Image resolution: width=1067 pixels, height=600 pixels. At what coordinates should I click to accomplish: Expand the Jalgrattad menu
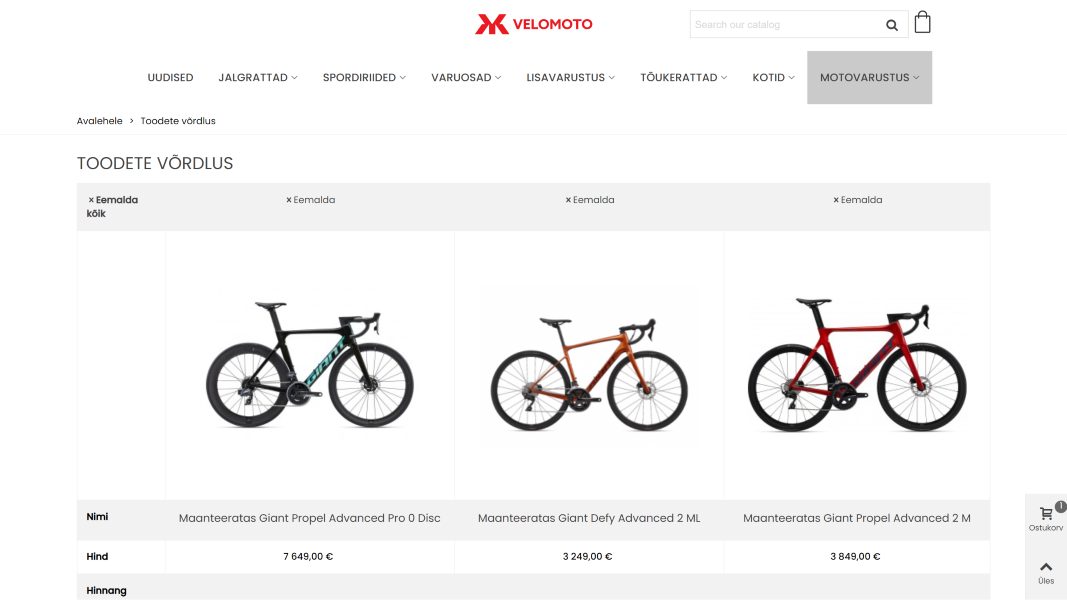258,78
